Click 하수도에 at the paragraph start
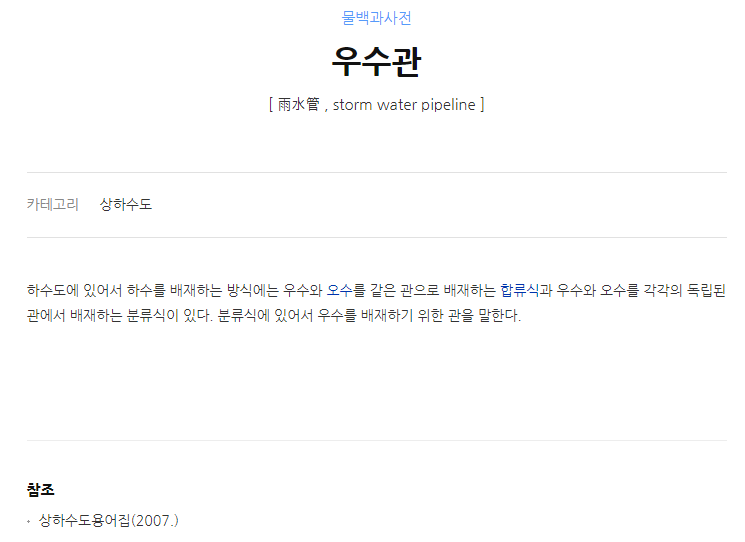This screenshot has height=542, width=745. pyautogui.click(x=53, y=290)
